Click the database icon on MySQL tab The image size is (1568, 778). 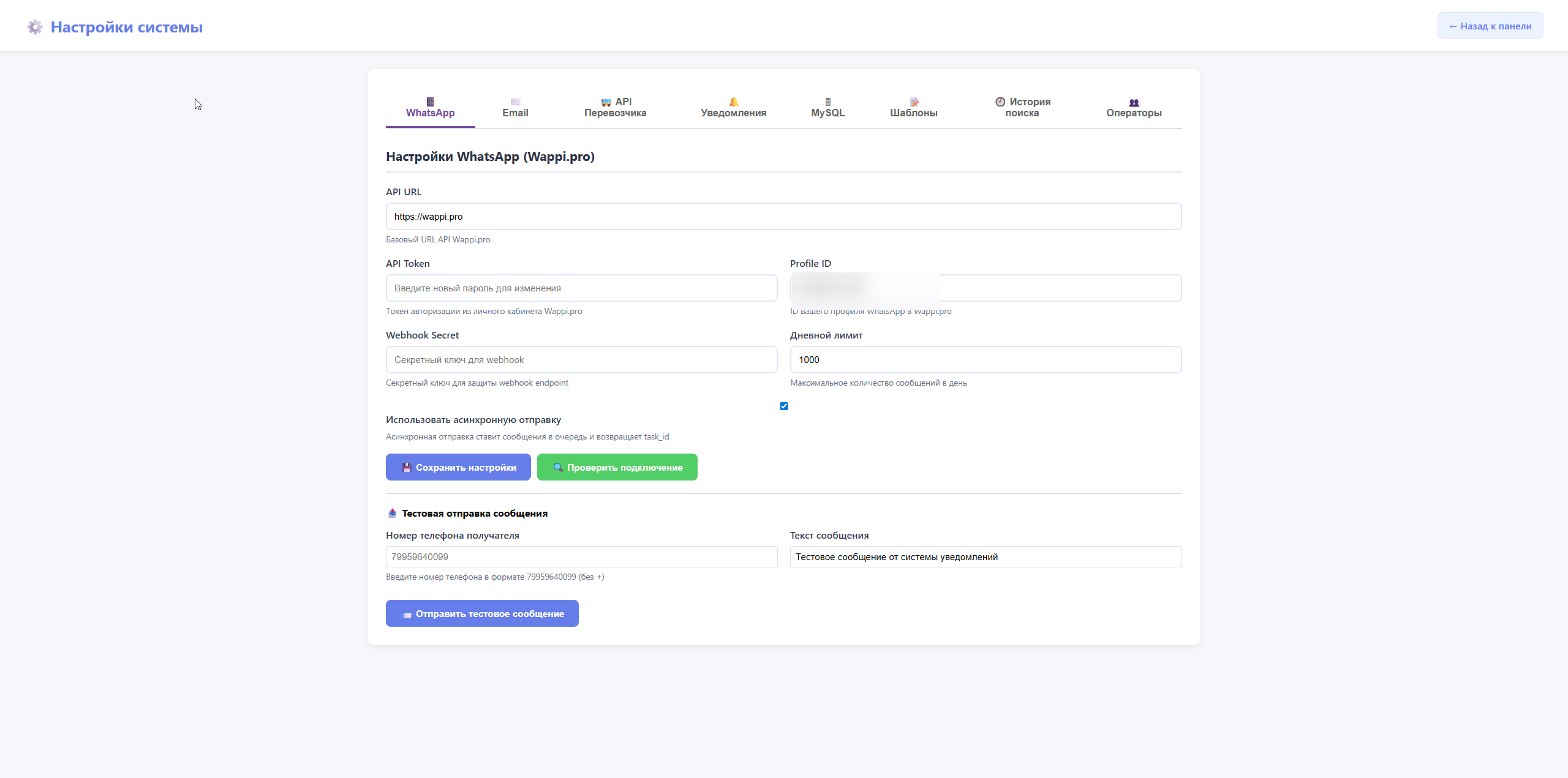pyautogui.click(x=827, y=102)
